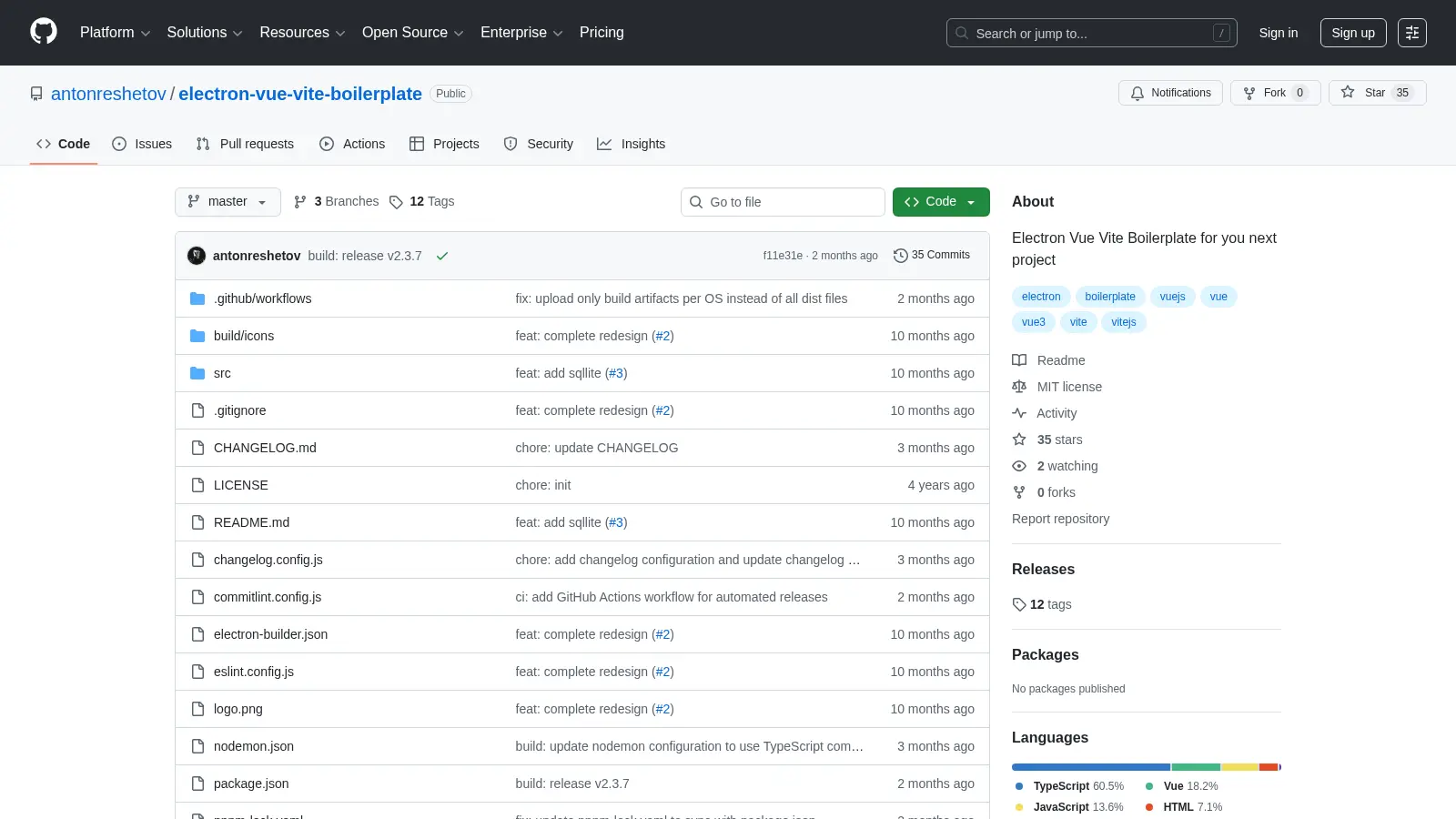Switch to the Insights tab
This screenshot has height=819, width=1456.
click(x=631, y=144)
